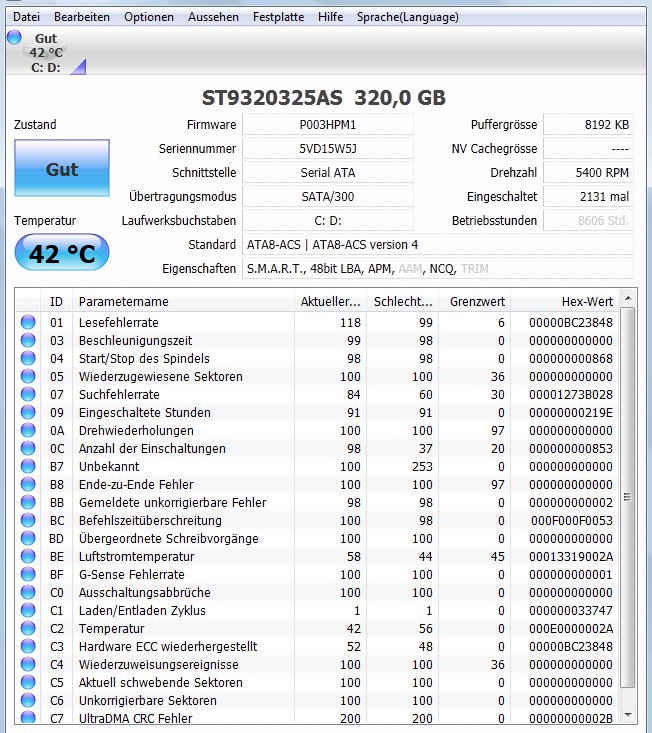Click hex value 000F000F0053 in Befehlszeitüberschreitung row
The height and width of the screenshot is (733, 652).
pyautogui.click(x=571, y=520)
